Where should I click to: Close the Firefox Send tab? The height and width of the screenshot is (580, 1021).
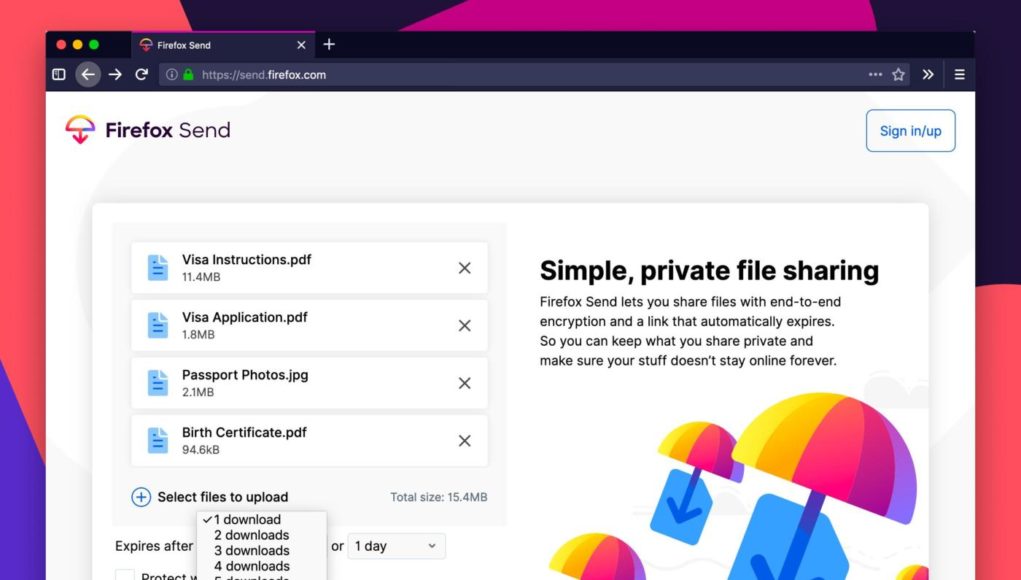tap(301, 45)
